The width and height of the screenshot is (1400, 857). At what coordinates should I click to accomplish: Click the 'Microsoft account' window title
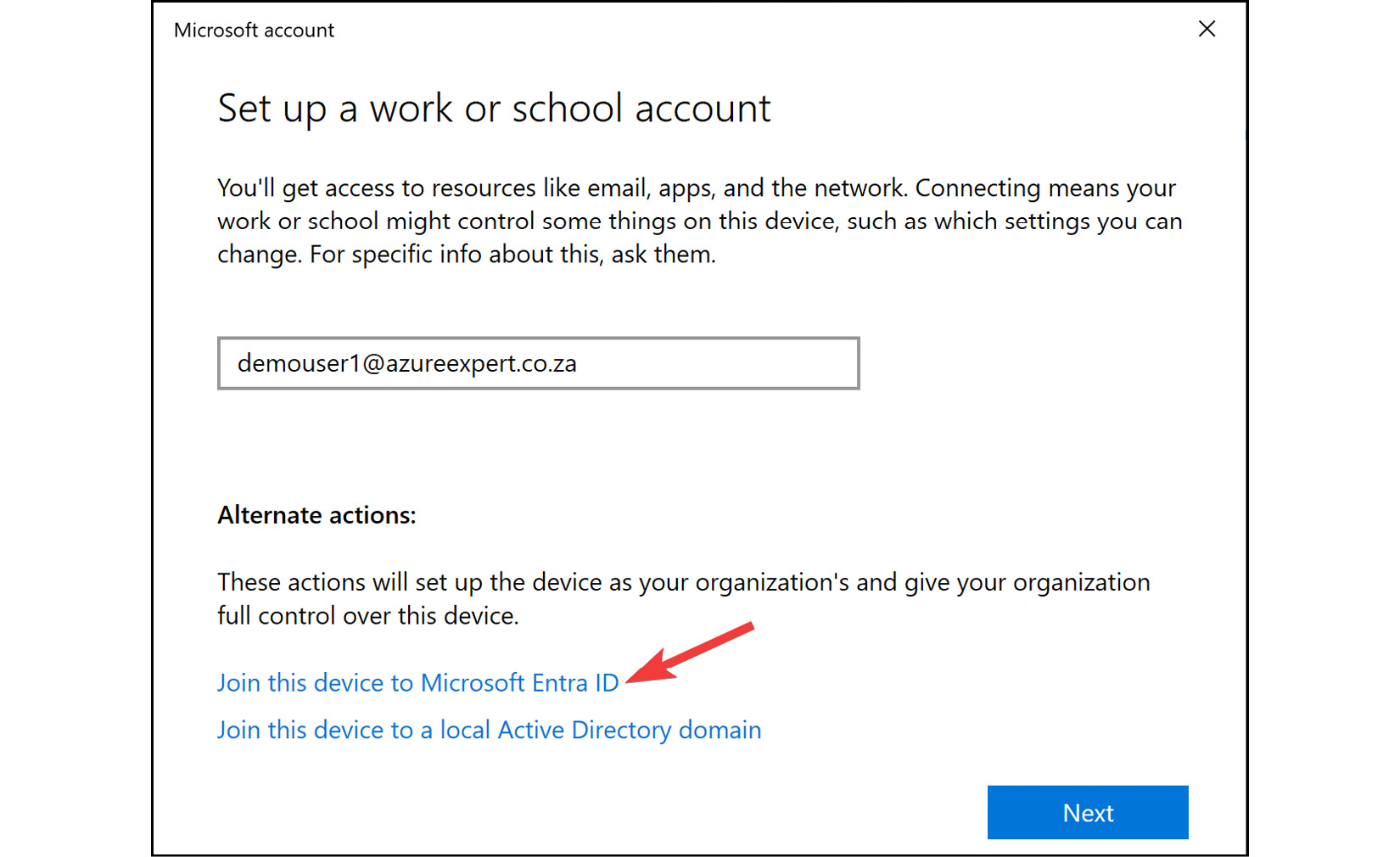pos(254,31)
